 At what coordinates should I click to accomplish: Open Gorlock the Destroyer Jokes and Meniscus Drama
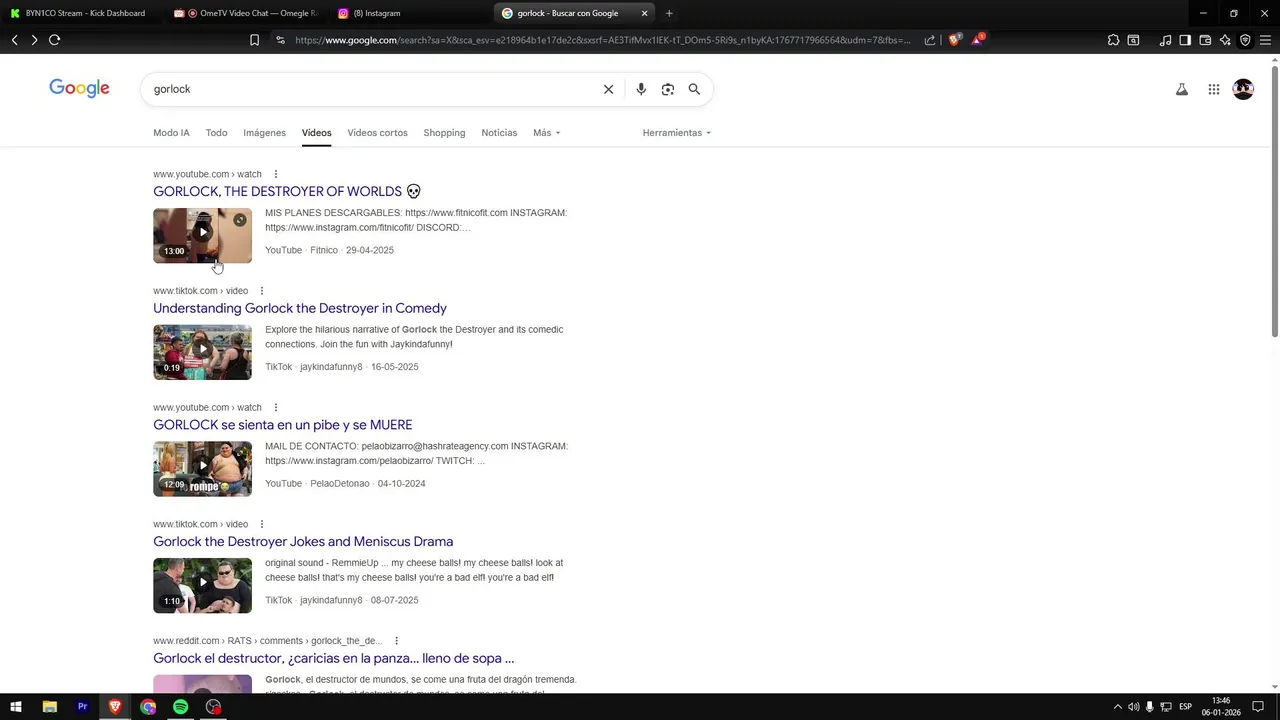coord(303,542)
